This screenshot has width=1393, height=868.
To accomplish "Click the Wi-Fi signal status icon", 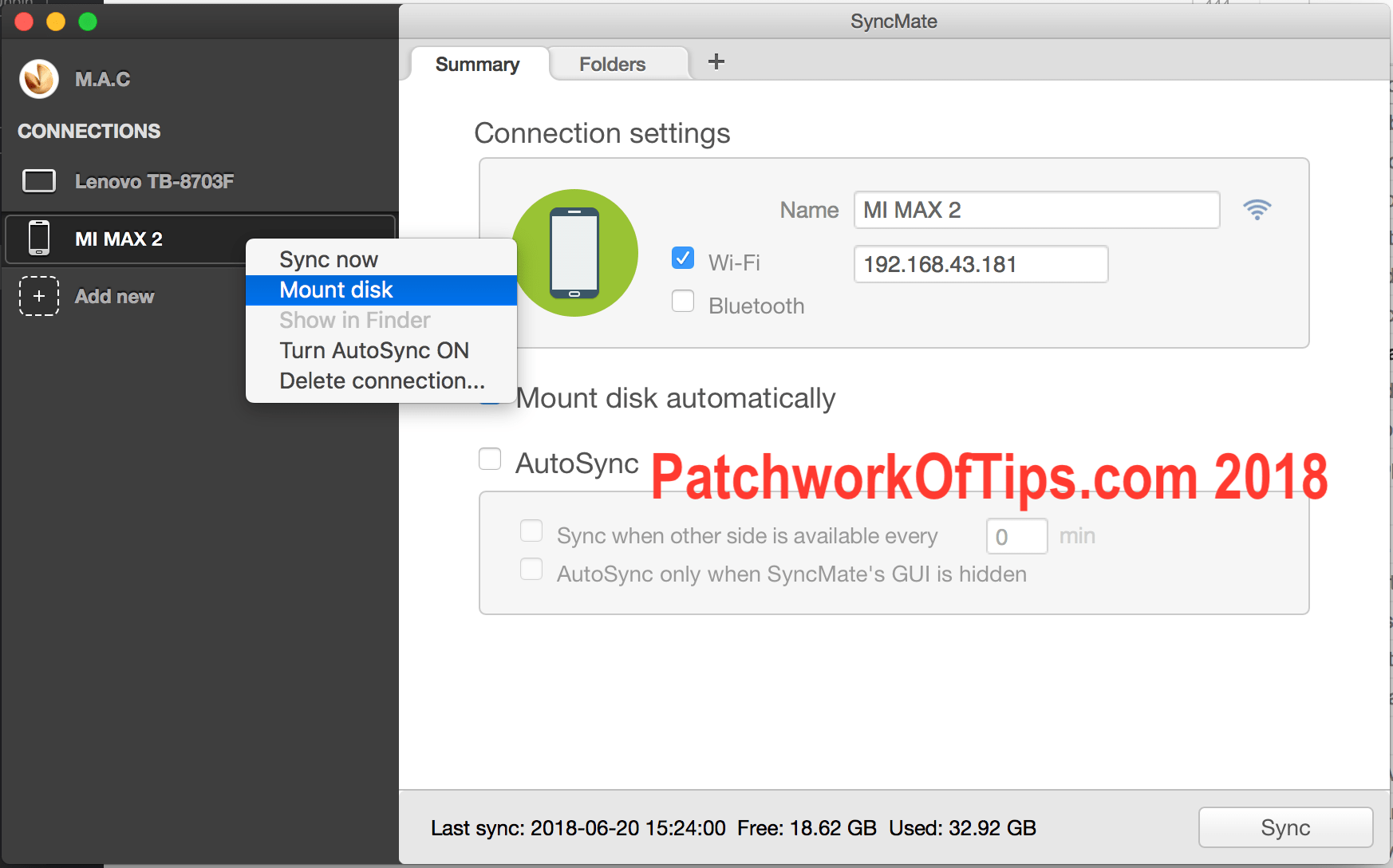I will point(1257,210).
